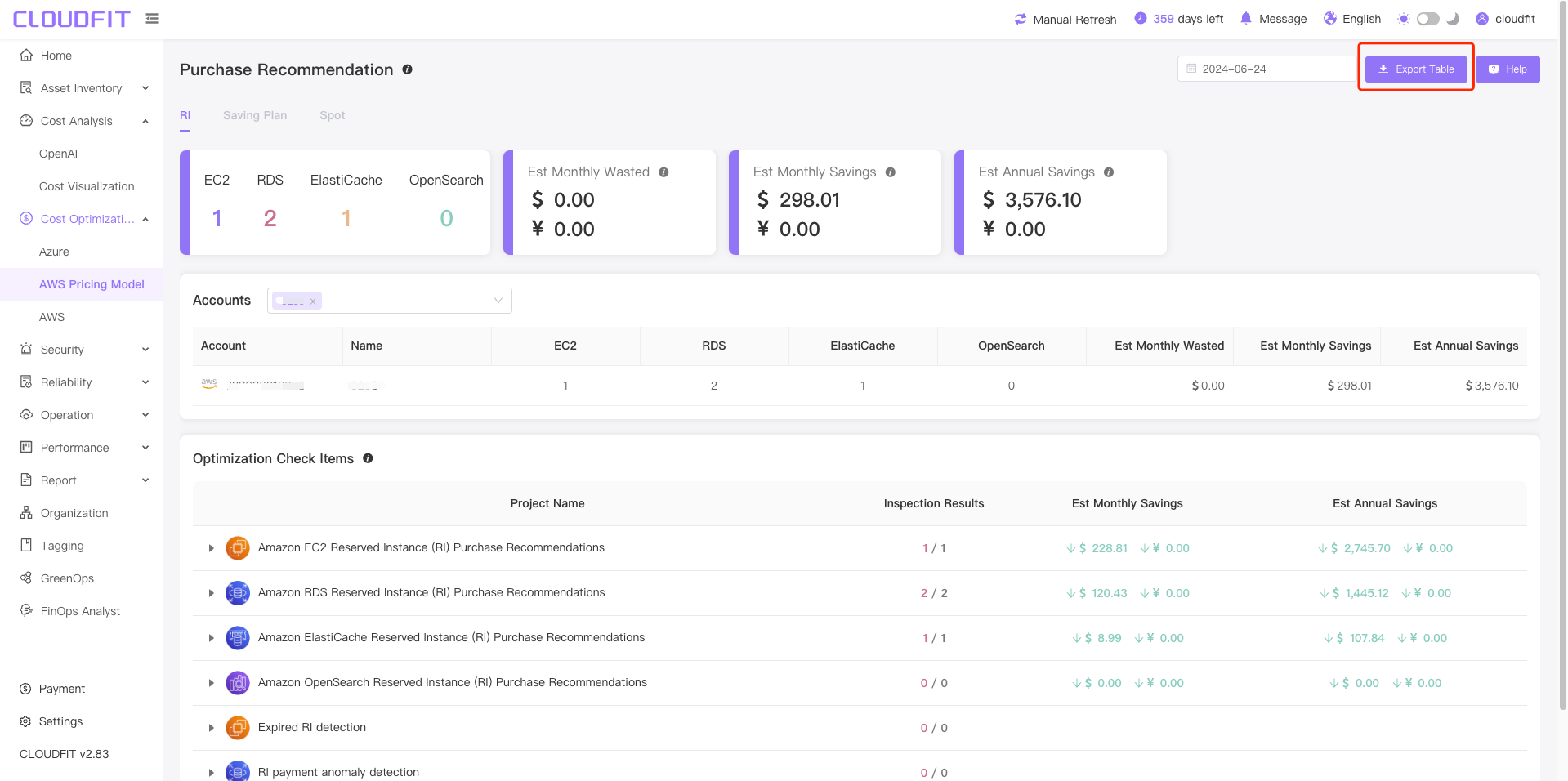1568x781 pixels.
Task: Click info icon beside Optimization Check Items
Action: (368, 458)
